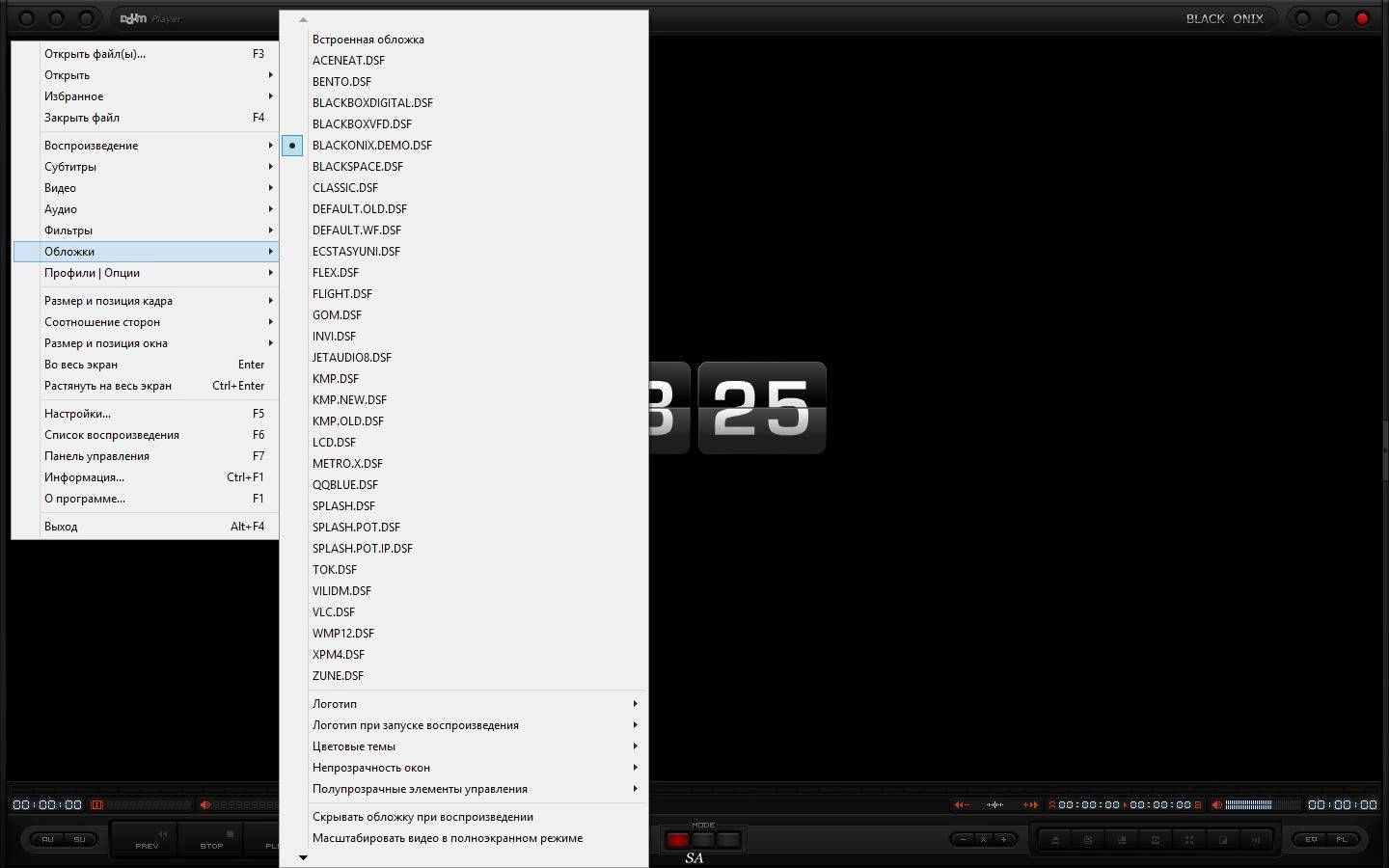
Task: Select the built-in skin 'Встроенная обложка'
Action: coord(368,40)
